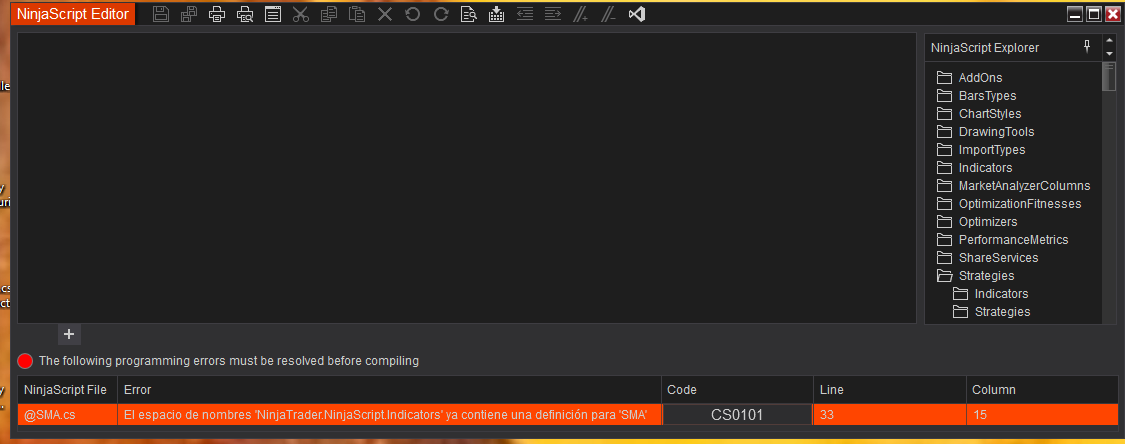
Task: Click the Compile icon
Action: click(496, 14)
